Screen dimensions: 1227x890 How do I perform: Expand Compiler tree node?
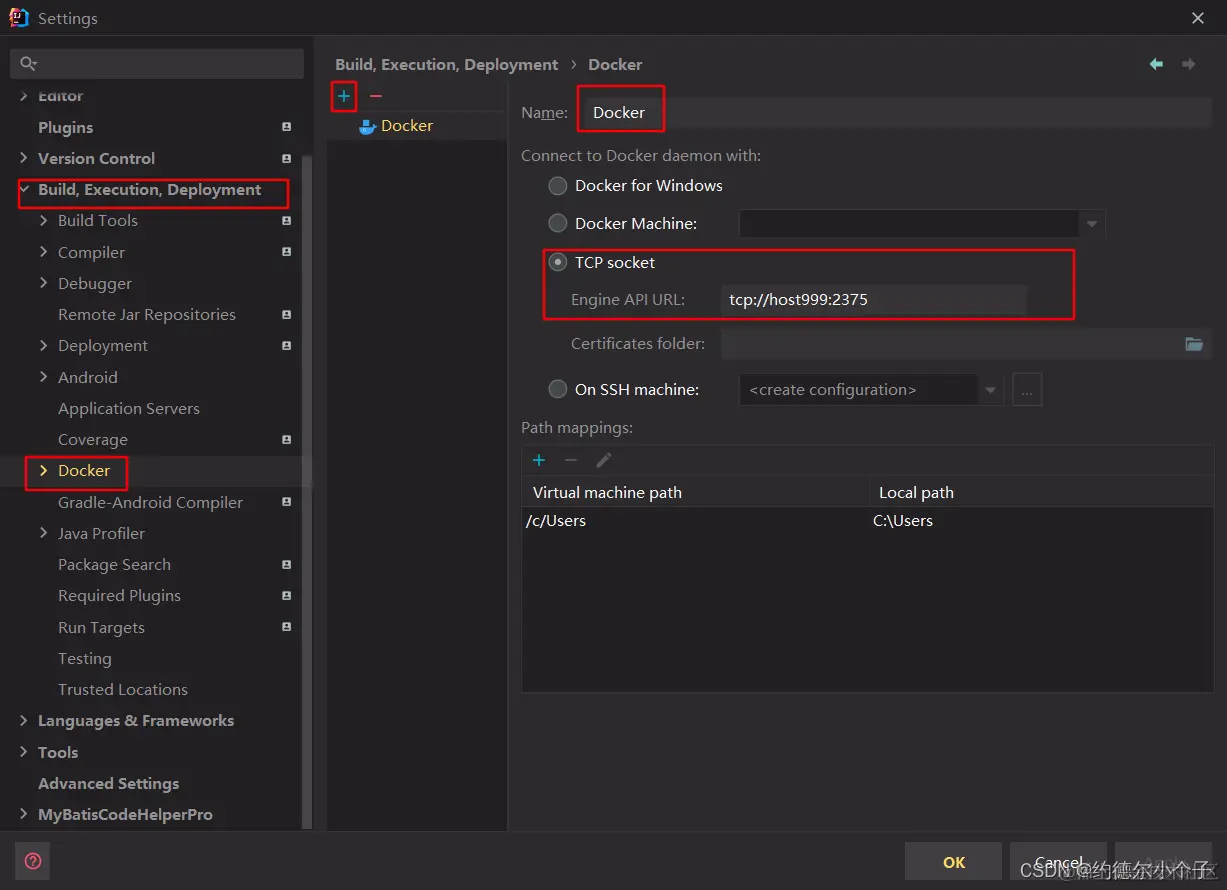point(43,252)
